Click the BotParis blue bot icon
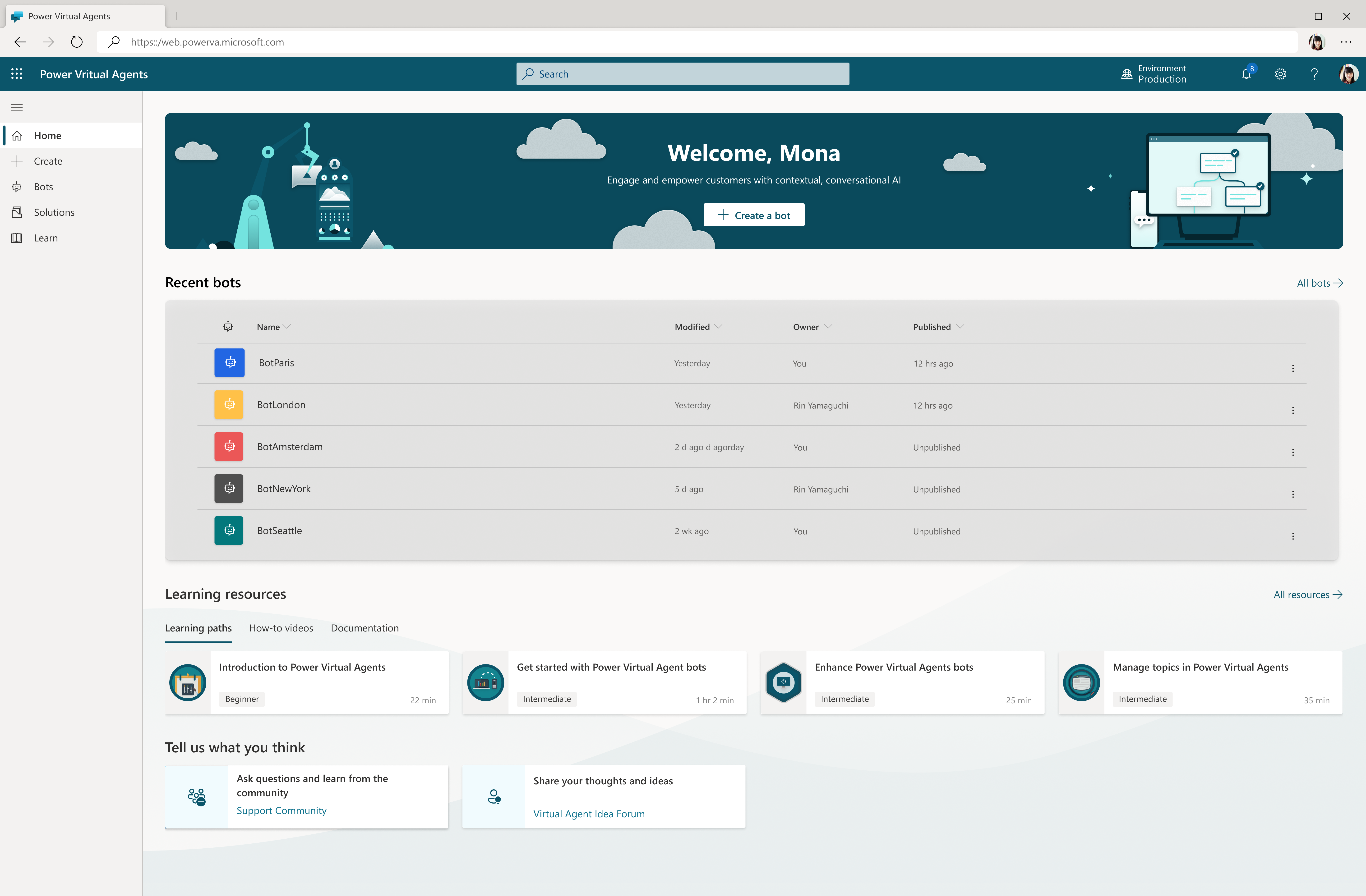Image resolution: width=1366 pixels, height=896 pixels. click(x=230, y=362)
